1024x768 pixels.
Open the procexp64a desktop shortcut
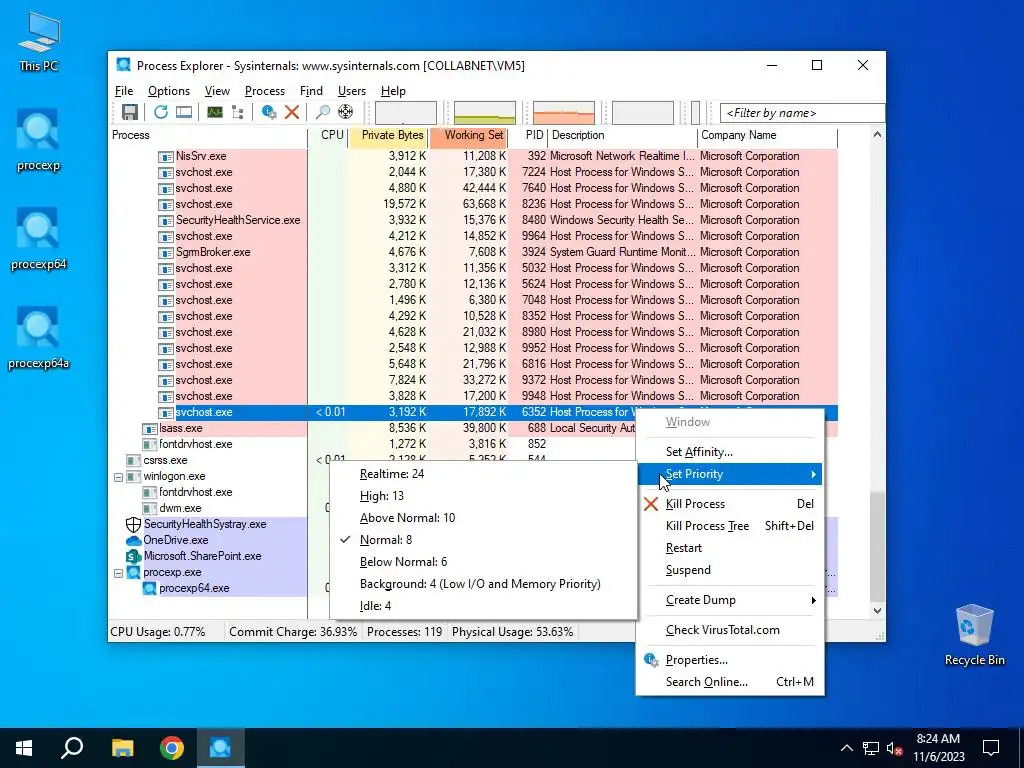click(x=38, y=338)
